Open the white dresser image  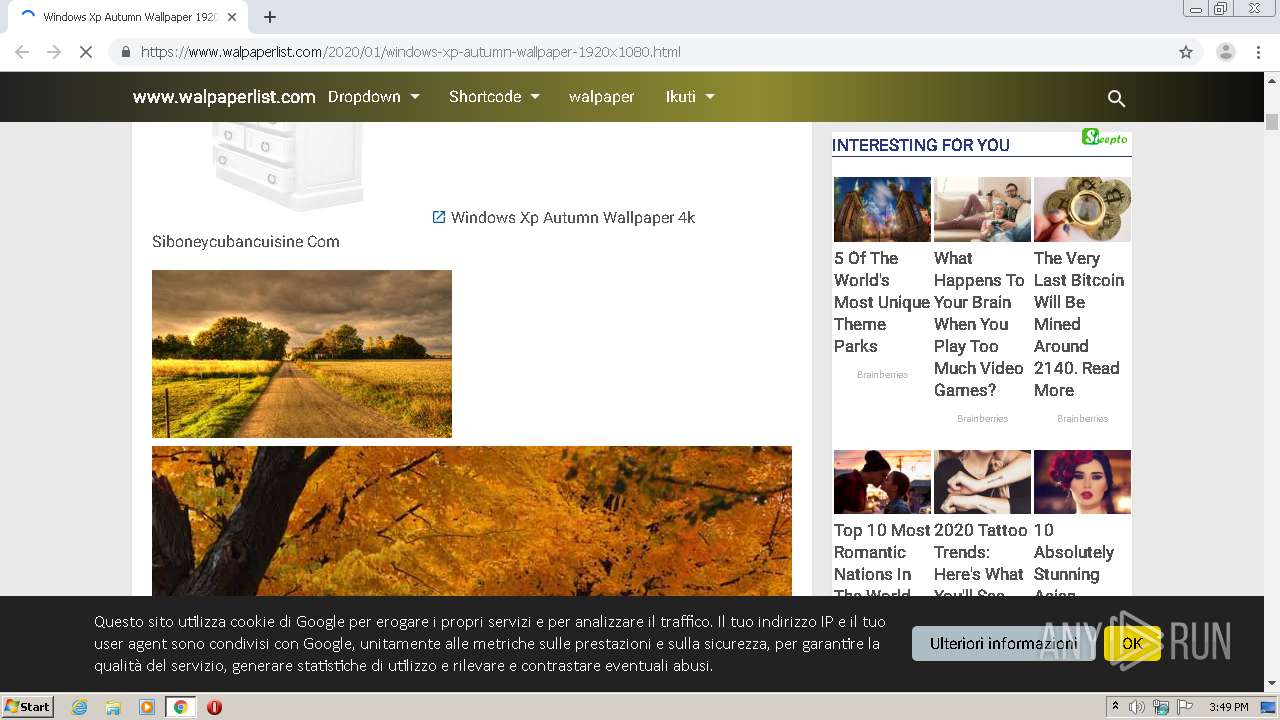click(x=287, y=167)
